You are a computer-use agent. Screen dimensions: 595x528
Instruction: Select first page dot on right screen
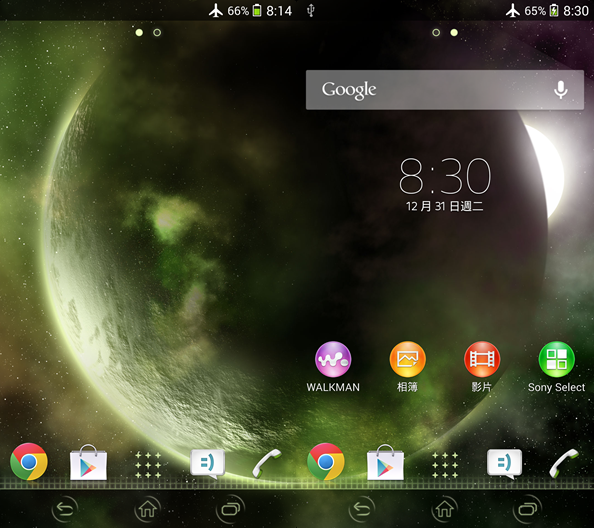click(x=436, y=33)
